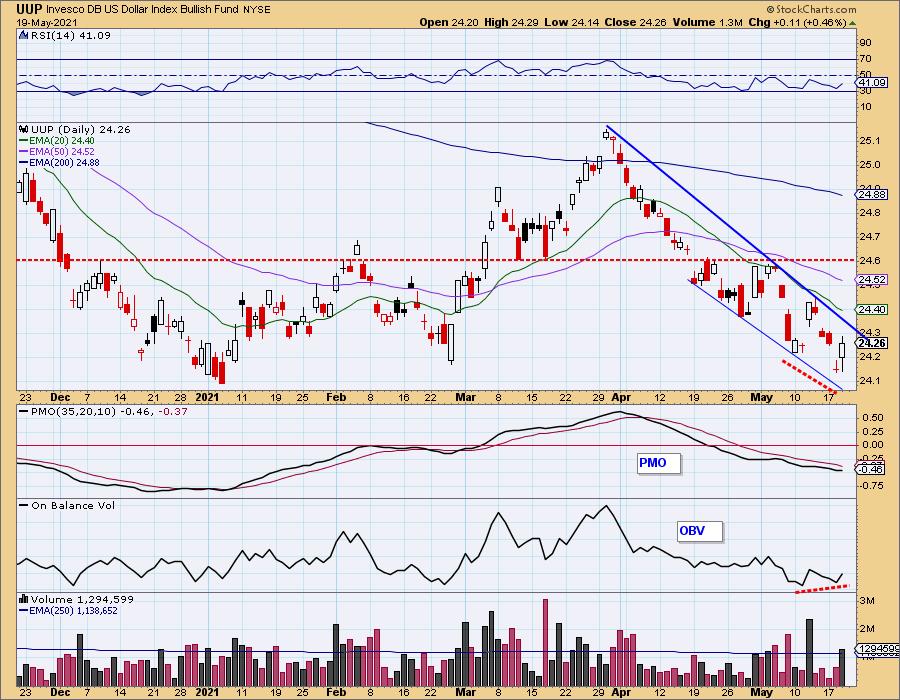Click the Close 24.26 header value
The height and width of the screenshot is (700, 900).
tap(635, 22)
